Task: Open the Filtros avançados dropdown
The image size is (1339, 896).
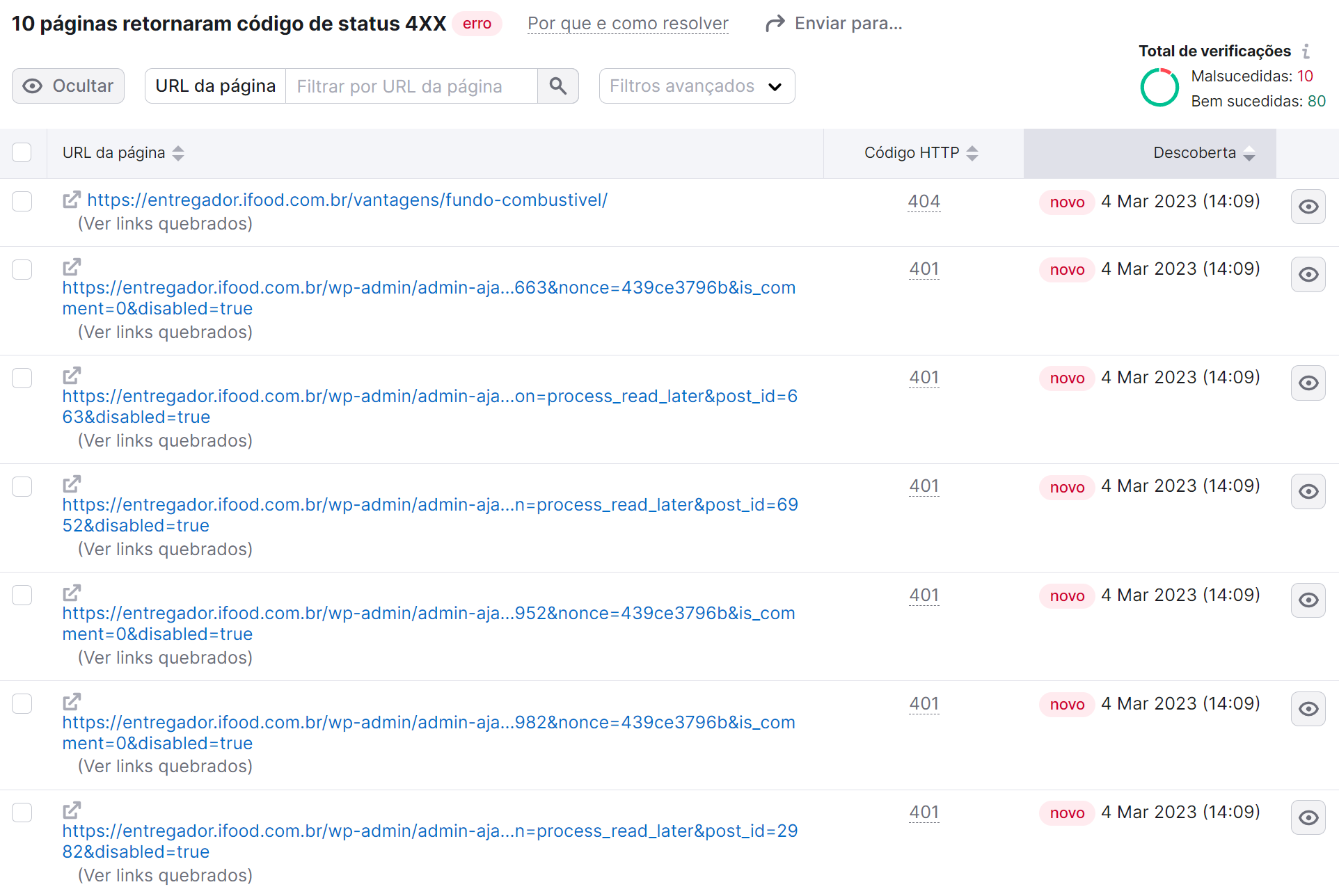Action: coord(696,86)
